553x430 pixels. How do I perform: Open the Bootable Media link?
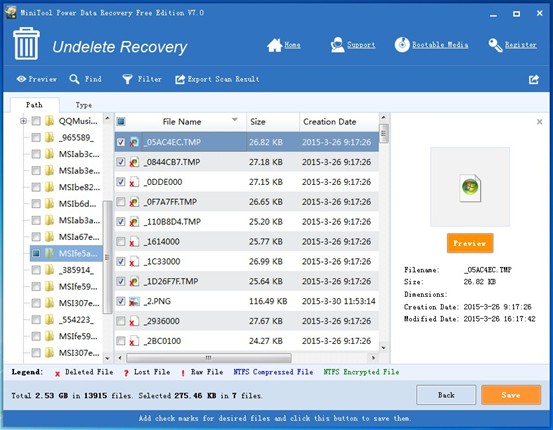pyautogui.click(x=440, y=45)
